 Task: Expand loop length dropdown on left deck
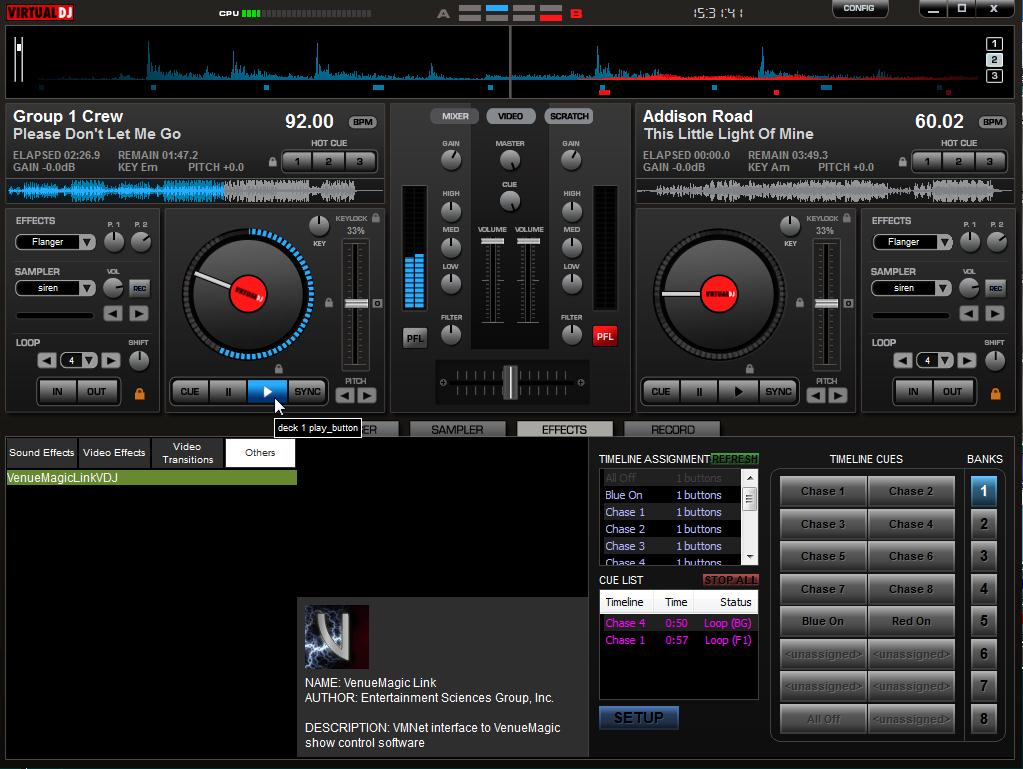pos(89,360)
